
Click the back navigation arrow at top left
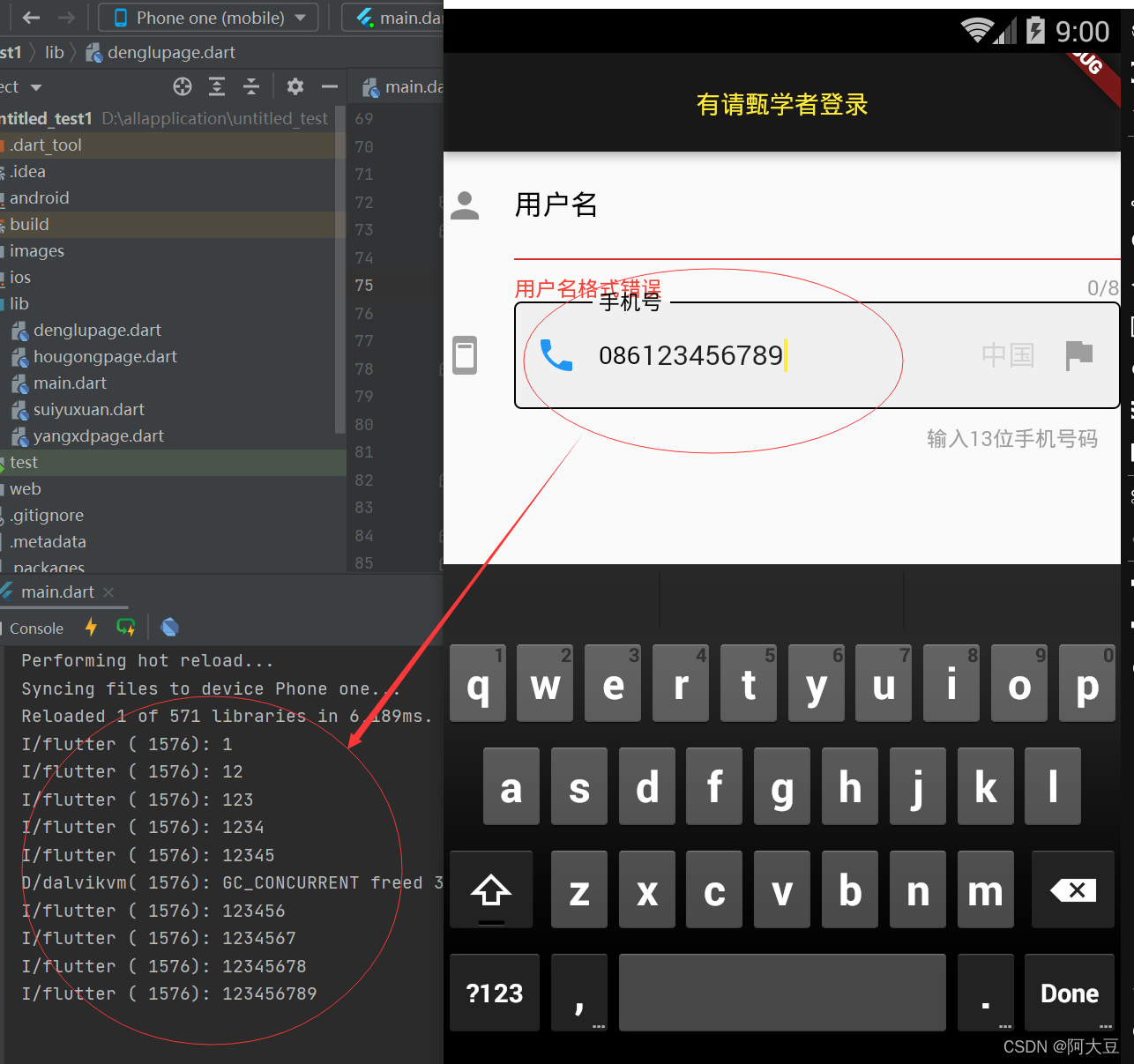tap(32, 18)
